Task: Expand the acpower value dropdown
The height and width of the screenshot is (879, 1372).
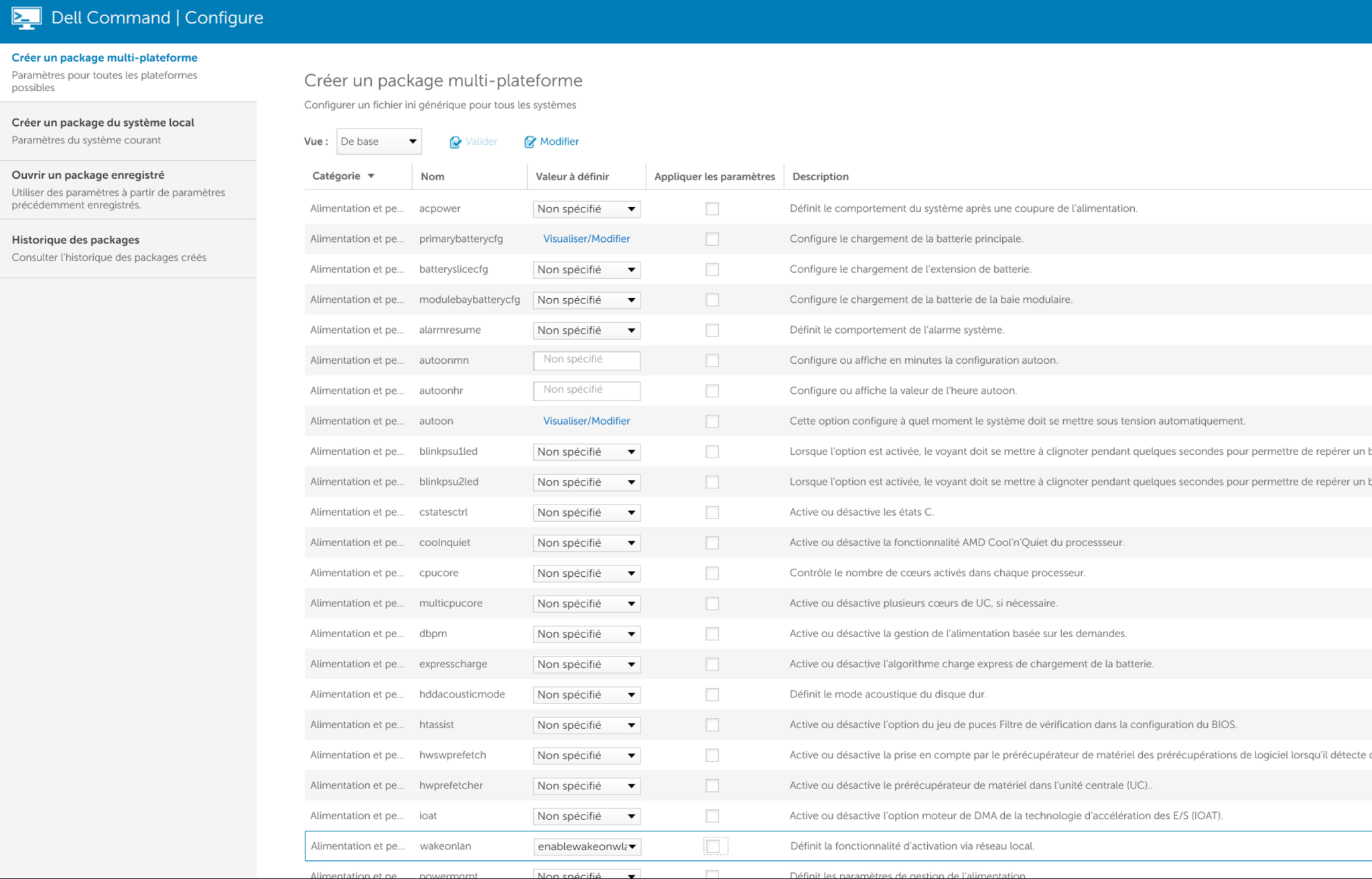Action: pyautogui.click(x=586, y=209)
